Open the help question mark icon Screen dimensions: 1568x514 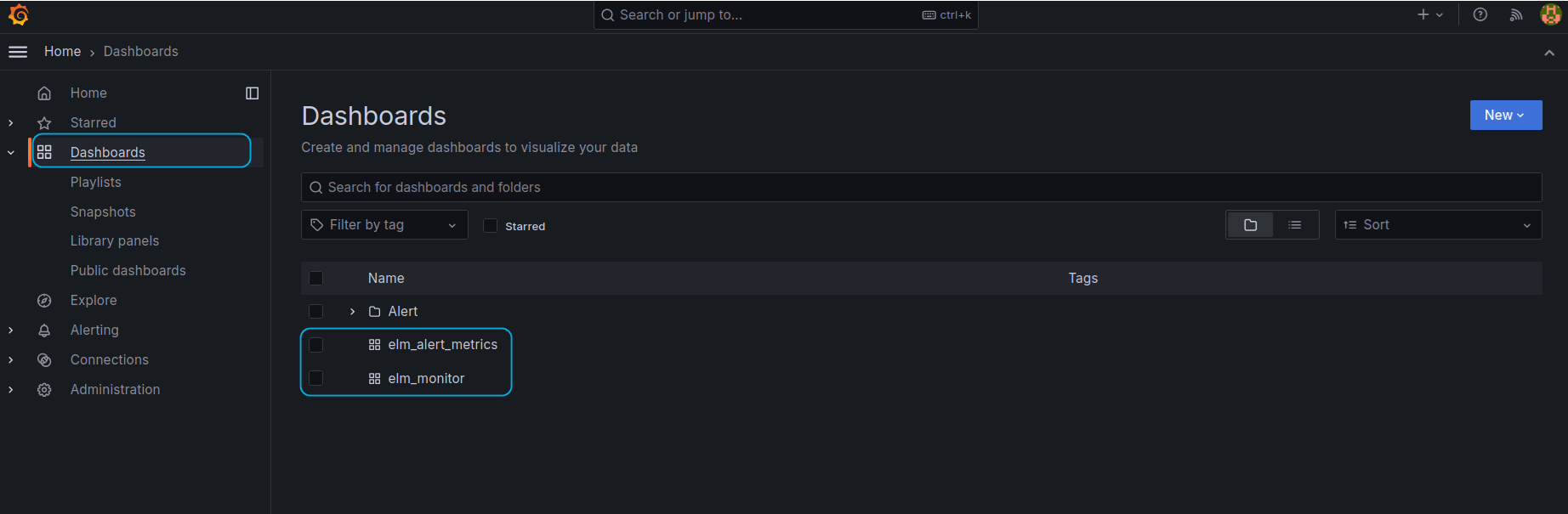point(1480,14)
